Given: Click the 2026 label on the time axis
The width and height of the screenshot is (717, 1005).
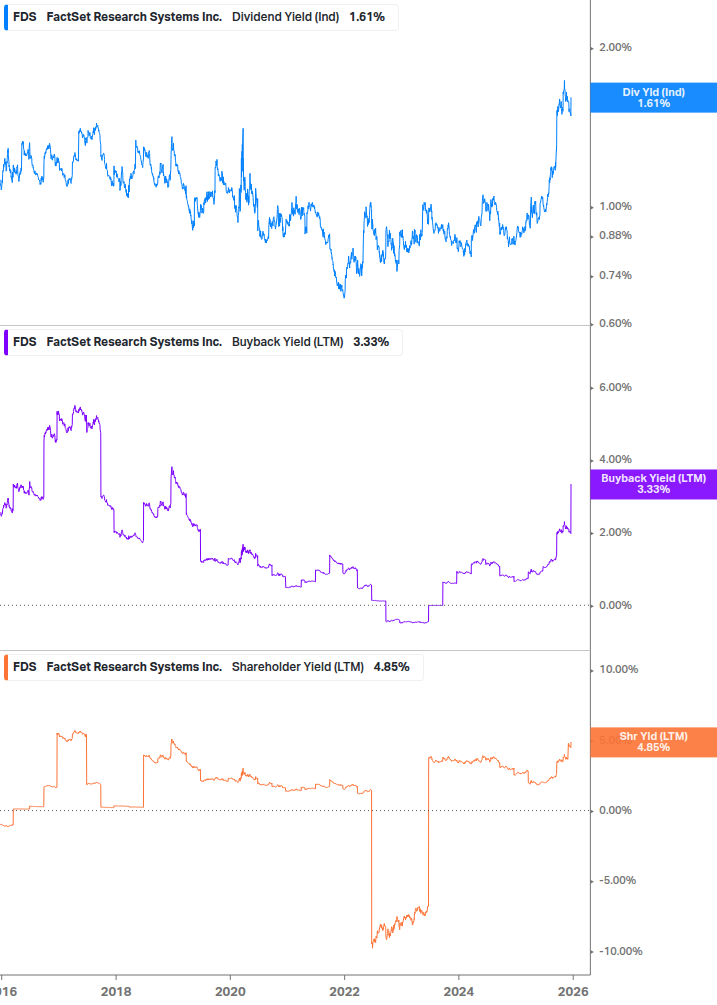Looking at the screenshot, I should point(573,992).
